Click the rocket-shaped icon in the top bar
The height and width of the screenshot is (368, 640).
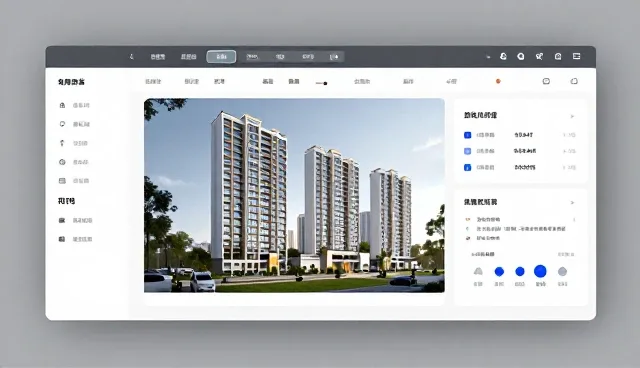539,56
